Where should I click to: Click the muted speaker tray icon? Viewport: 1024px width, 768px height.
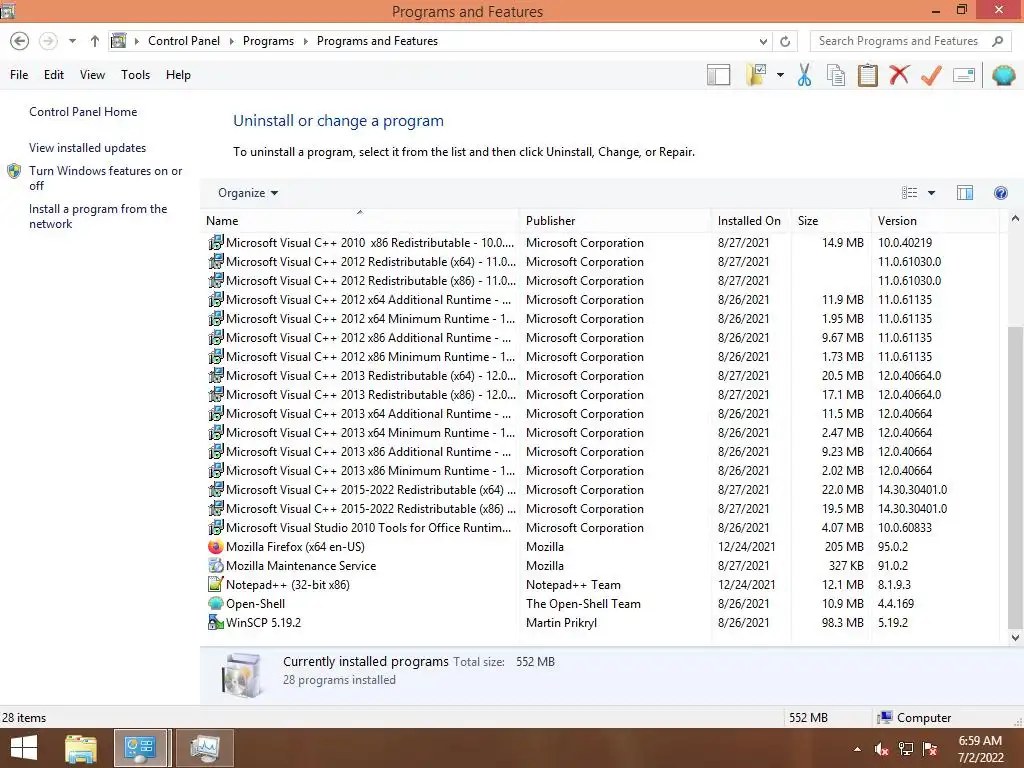[882, 749]
